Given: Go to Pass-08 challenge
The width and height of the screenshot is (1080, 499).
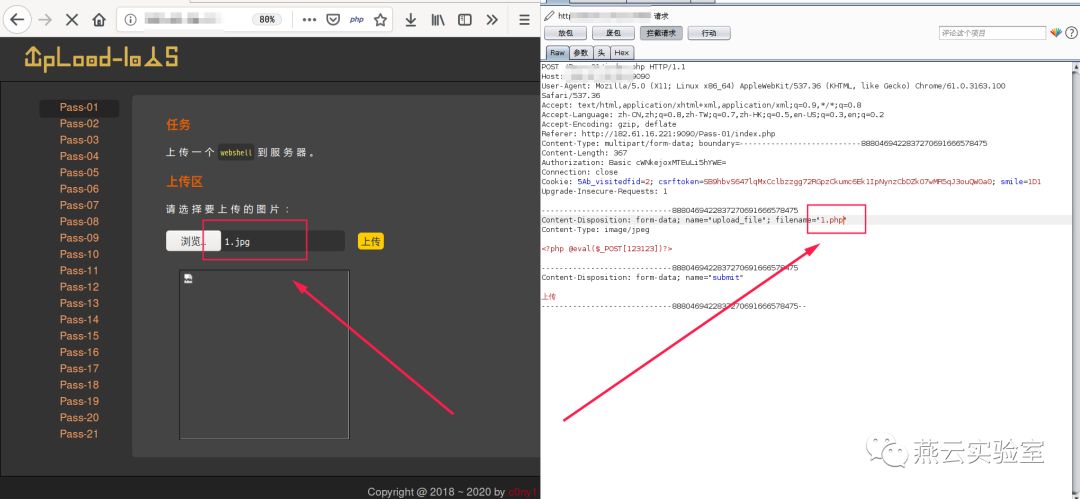Looking at the screenshot, I should [x=79, y=221].
